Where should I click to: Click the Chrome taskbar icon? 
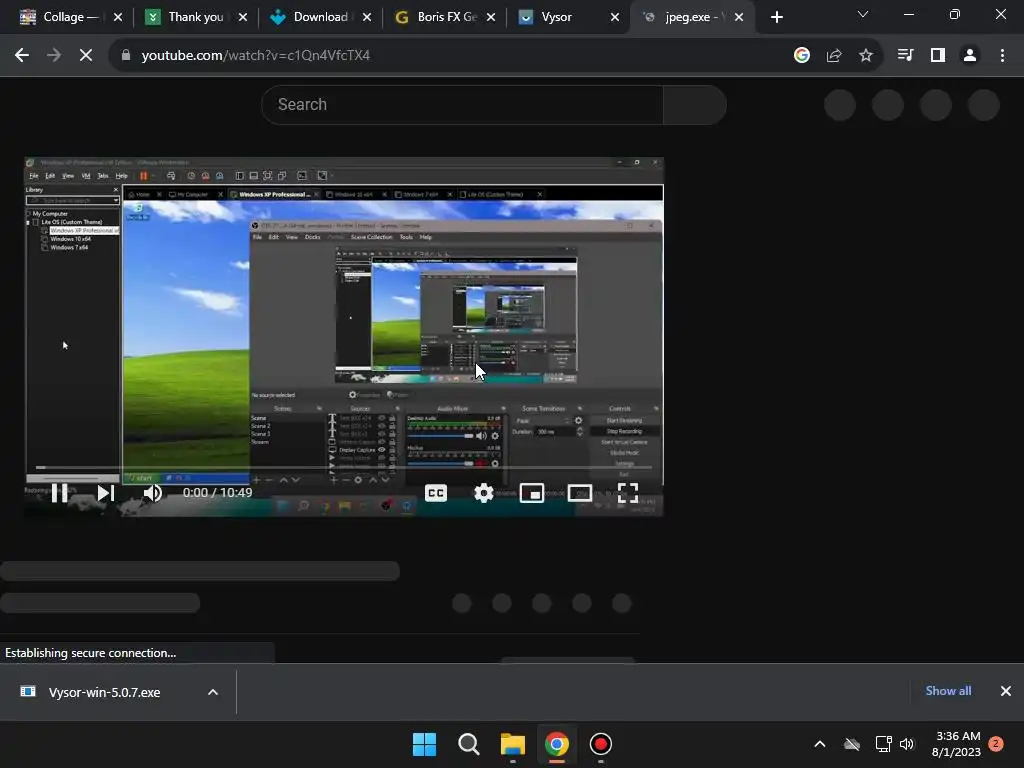[557, 744]
